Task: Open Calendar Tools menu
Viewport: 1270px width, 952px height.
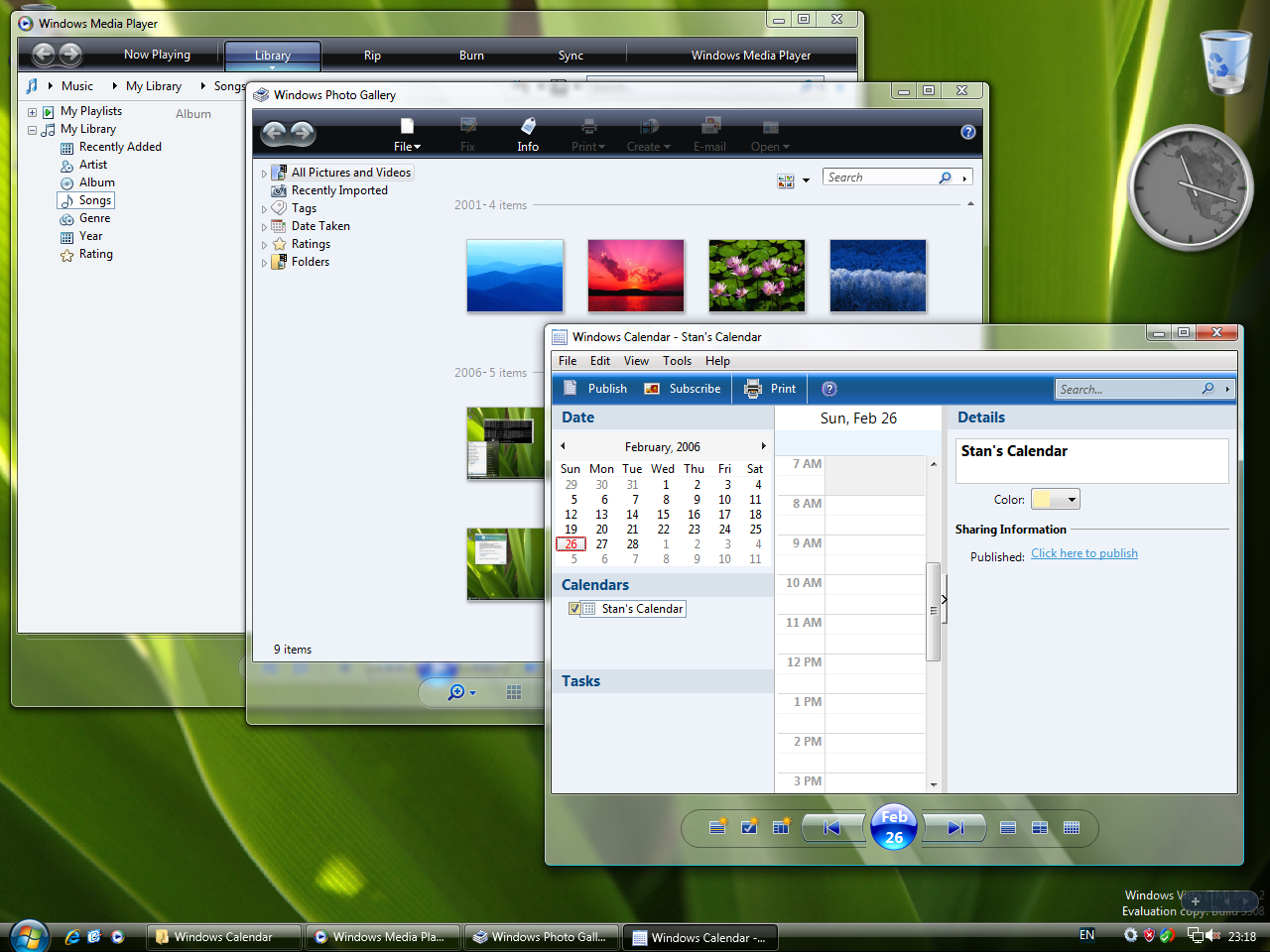Action: click(x=677, y=361)
